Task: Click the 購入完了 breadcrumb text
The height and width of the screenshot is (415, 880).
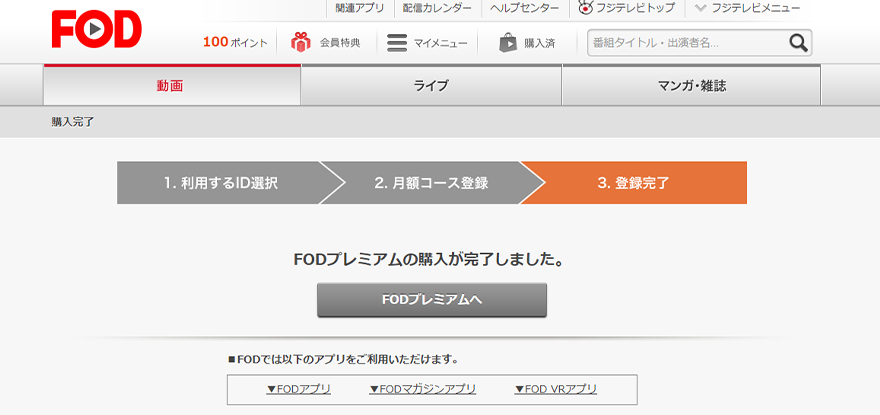Action: click(73, 122)
